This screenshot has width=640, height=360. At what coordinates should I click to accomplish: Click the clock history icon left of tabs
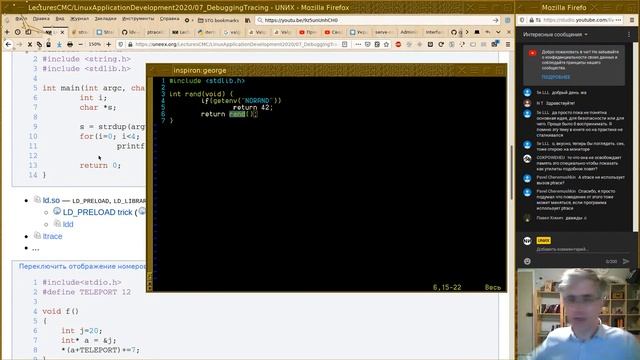[18, 32]
